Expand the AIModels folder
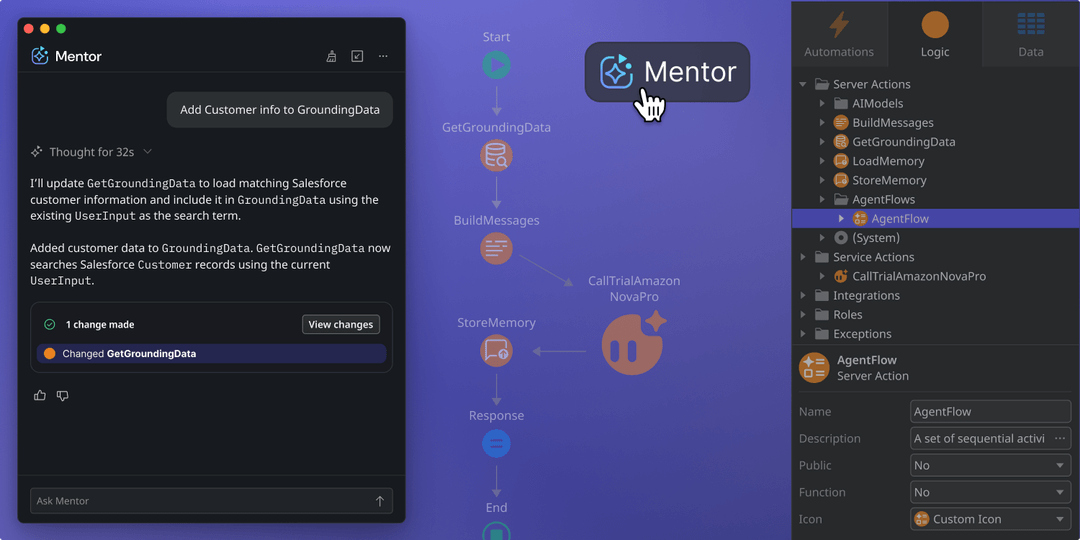 pyautogui.click(x=822, y=103)
